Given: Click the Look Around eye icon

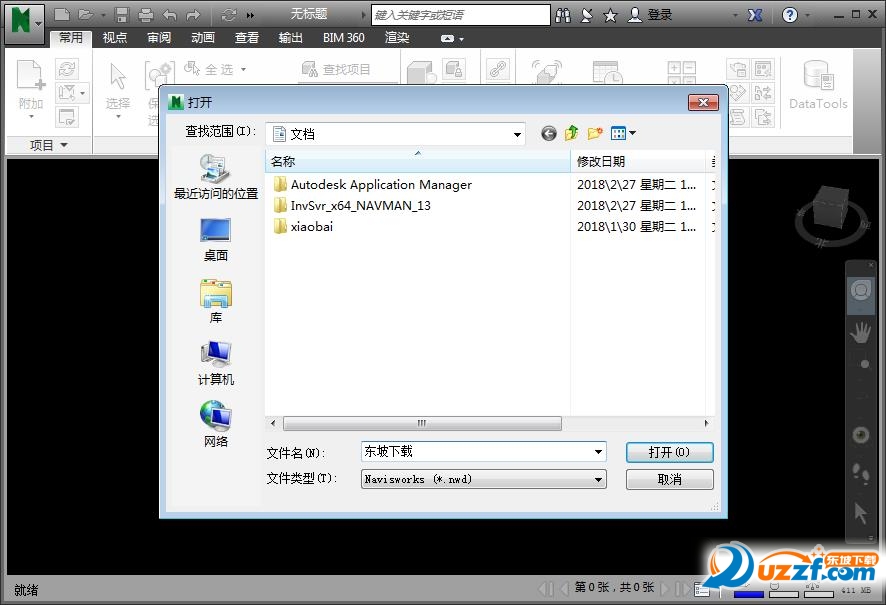Looking at the screenshot, I should pos(861,434).
